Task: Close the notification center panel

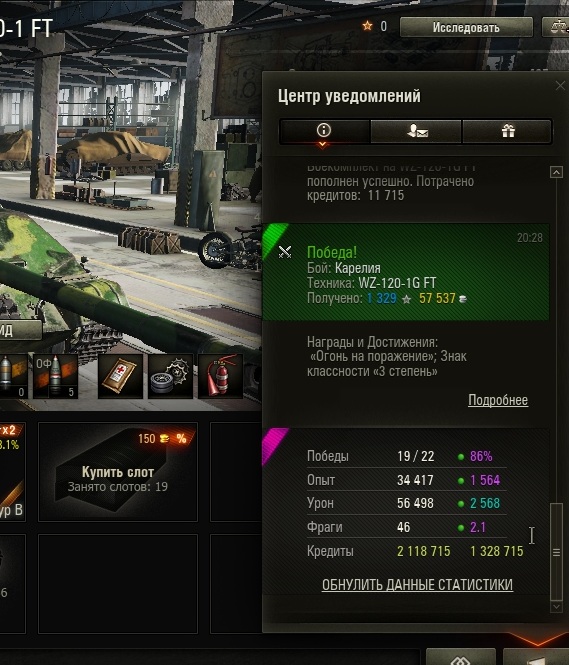Action: [560, 86]
